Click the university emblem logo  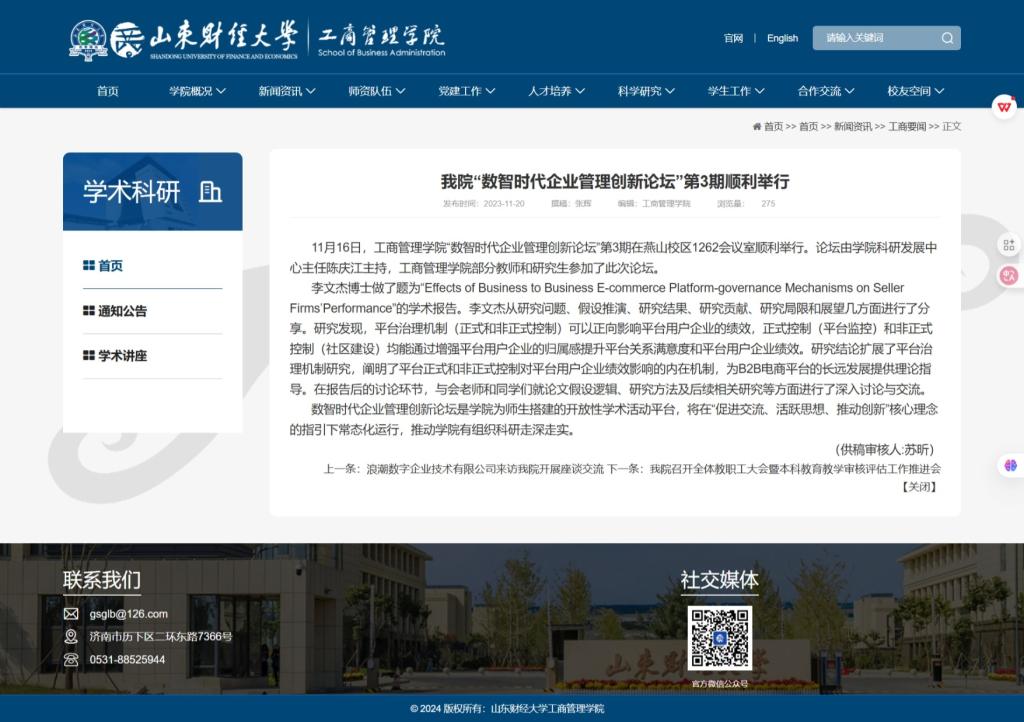tap(88, 38)
